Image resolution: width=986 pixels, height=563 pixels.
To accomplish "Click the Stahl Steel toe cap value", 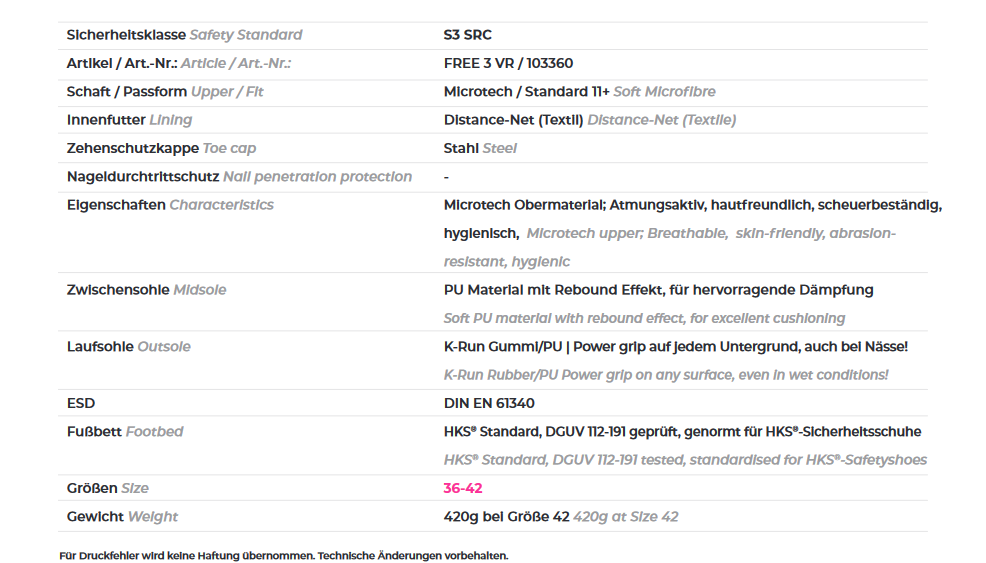I will [x=480, y=148].
